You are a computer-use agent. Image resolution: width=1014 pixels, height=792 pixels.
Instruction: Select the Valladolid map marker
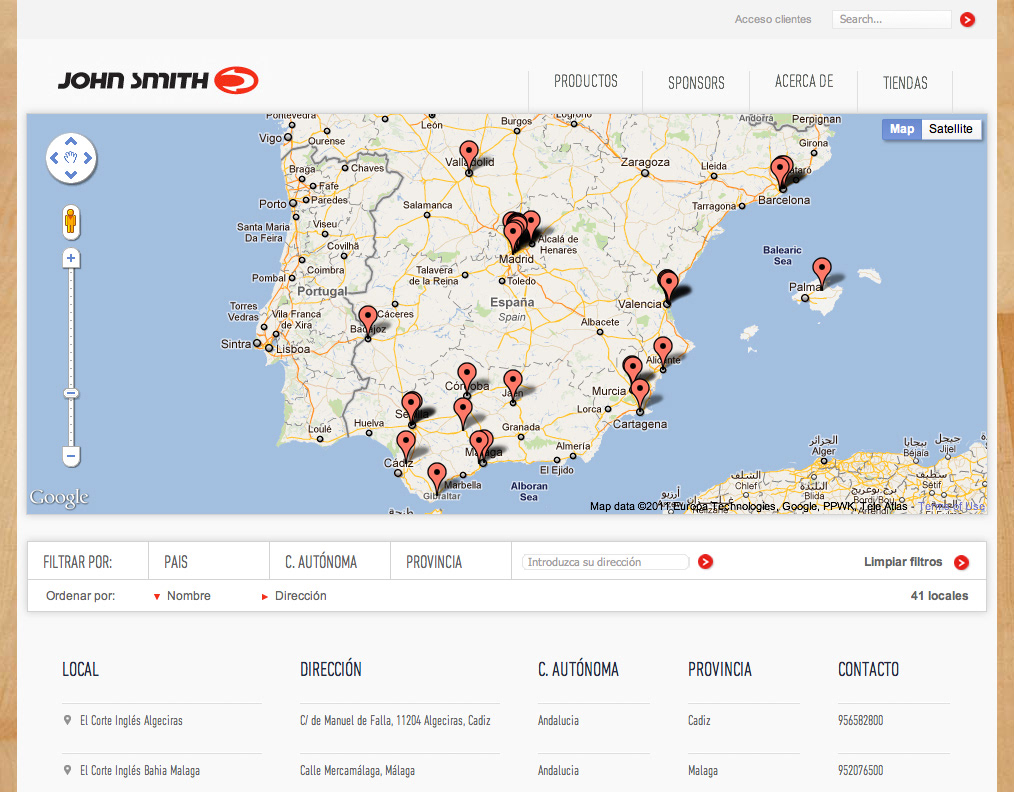click(x=469, y=155)
